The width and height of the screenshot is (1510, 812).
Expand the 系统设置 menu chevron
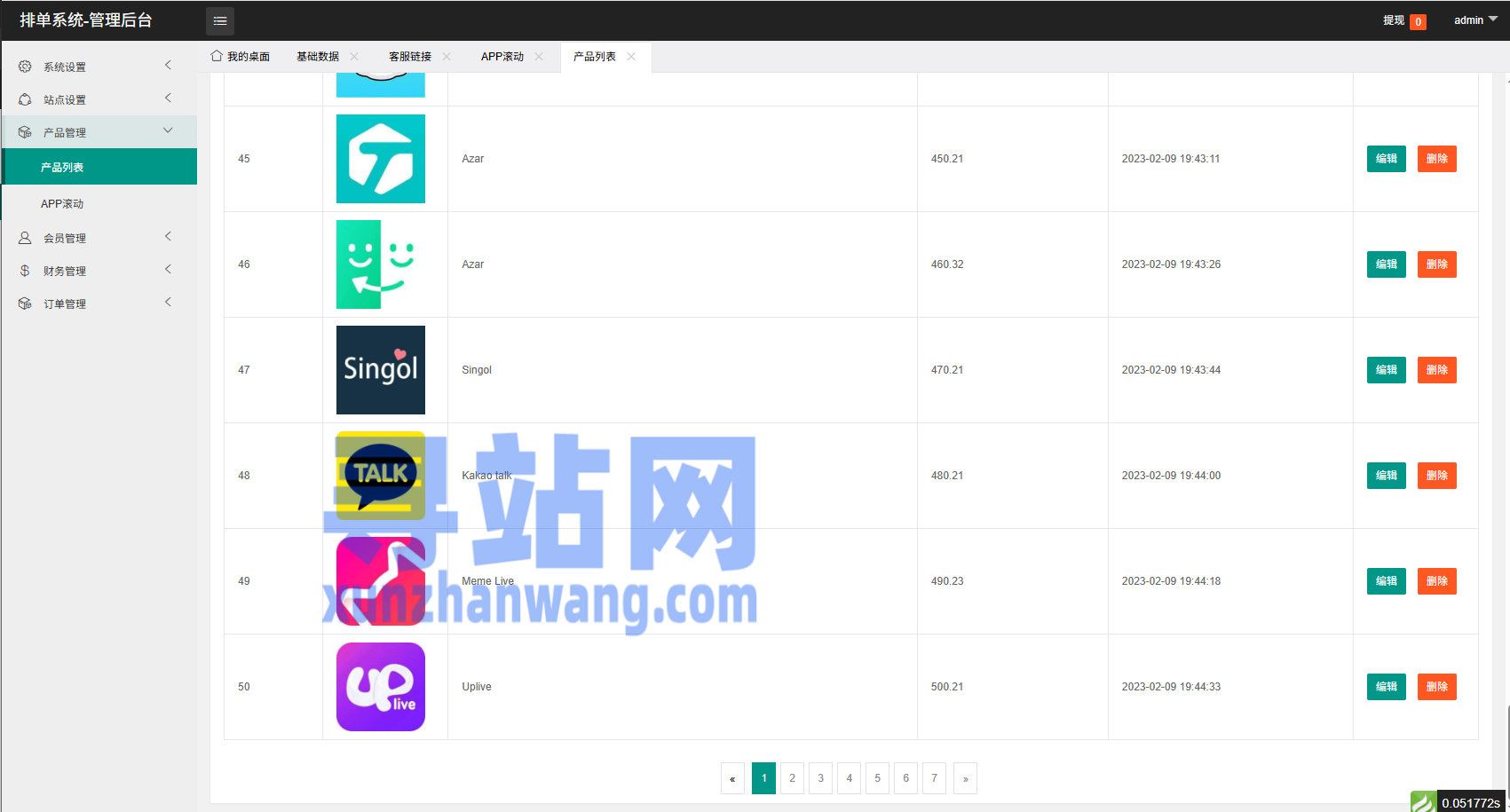coord(168,66)
